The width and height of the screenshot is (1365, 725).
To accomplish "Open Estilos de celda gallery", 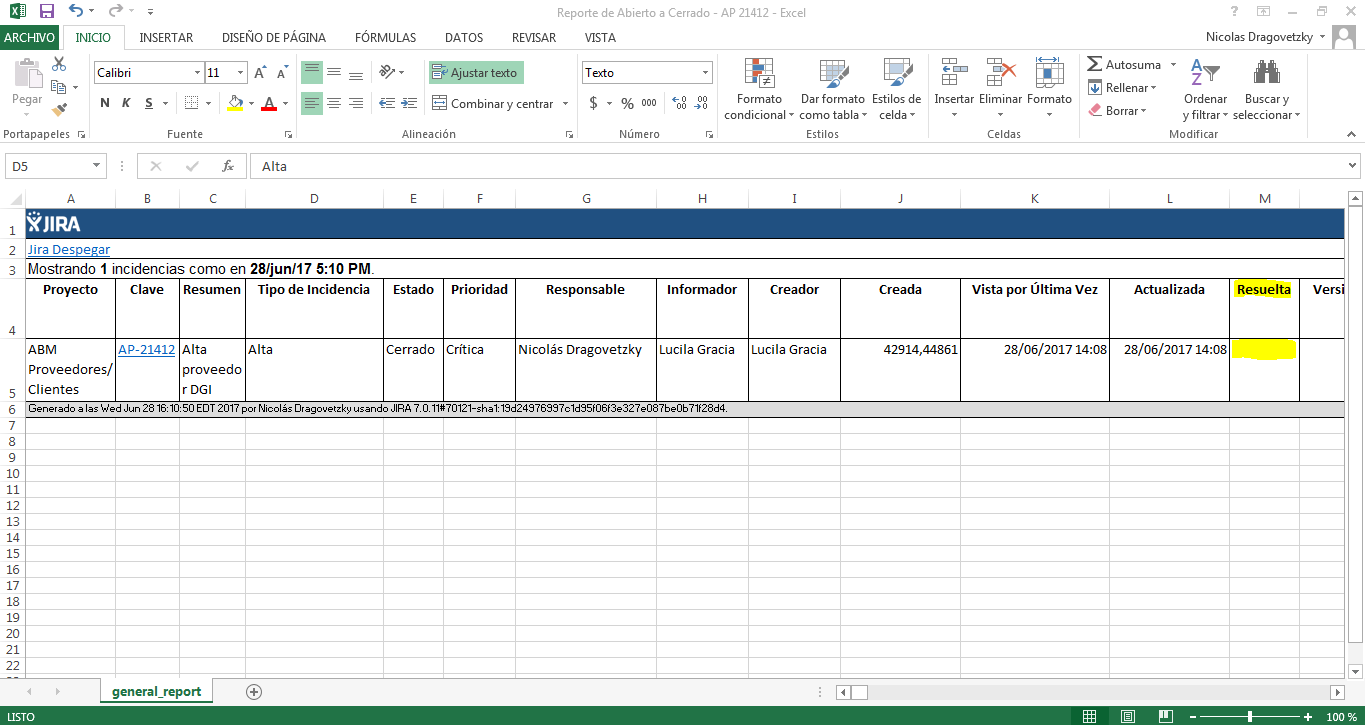I will click(x=896, y=90).
